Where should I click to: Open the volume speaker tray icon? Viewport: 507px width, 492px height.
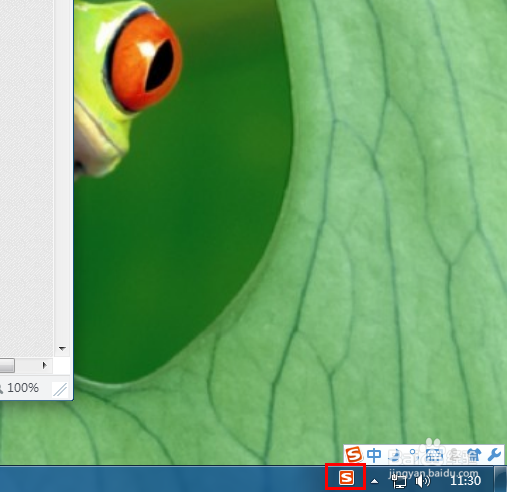423,481
